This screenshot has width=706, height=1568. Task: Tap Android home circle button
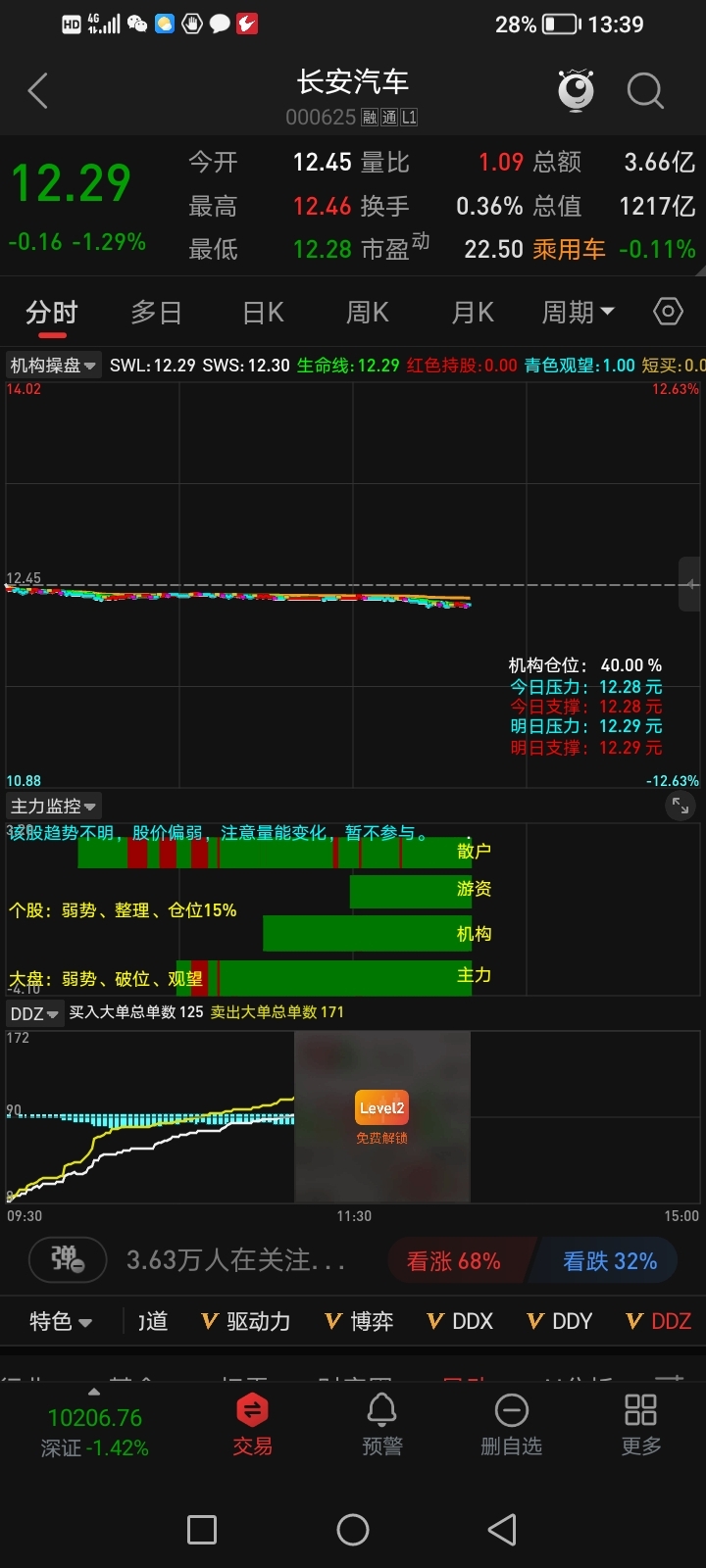(x=353, y=1529)
